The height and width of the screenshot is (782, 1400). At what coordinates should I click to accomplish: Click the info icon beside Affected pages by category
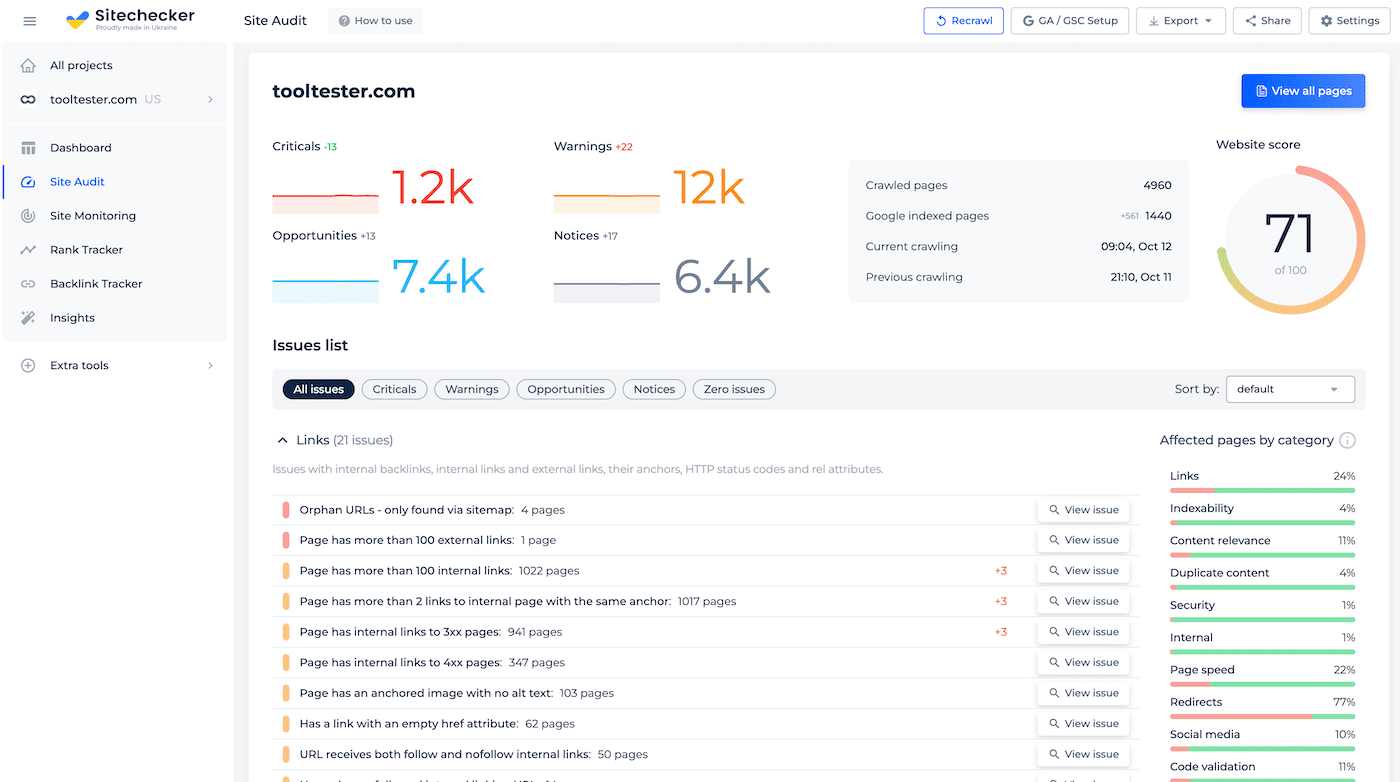point(1347,440)
